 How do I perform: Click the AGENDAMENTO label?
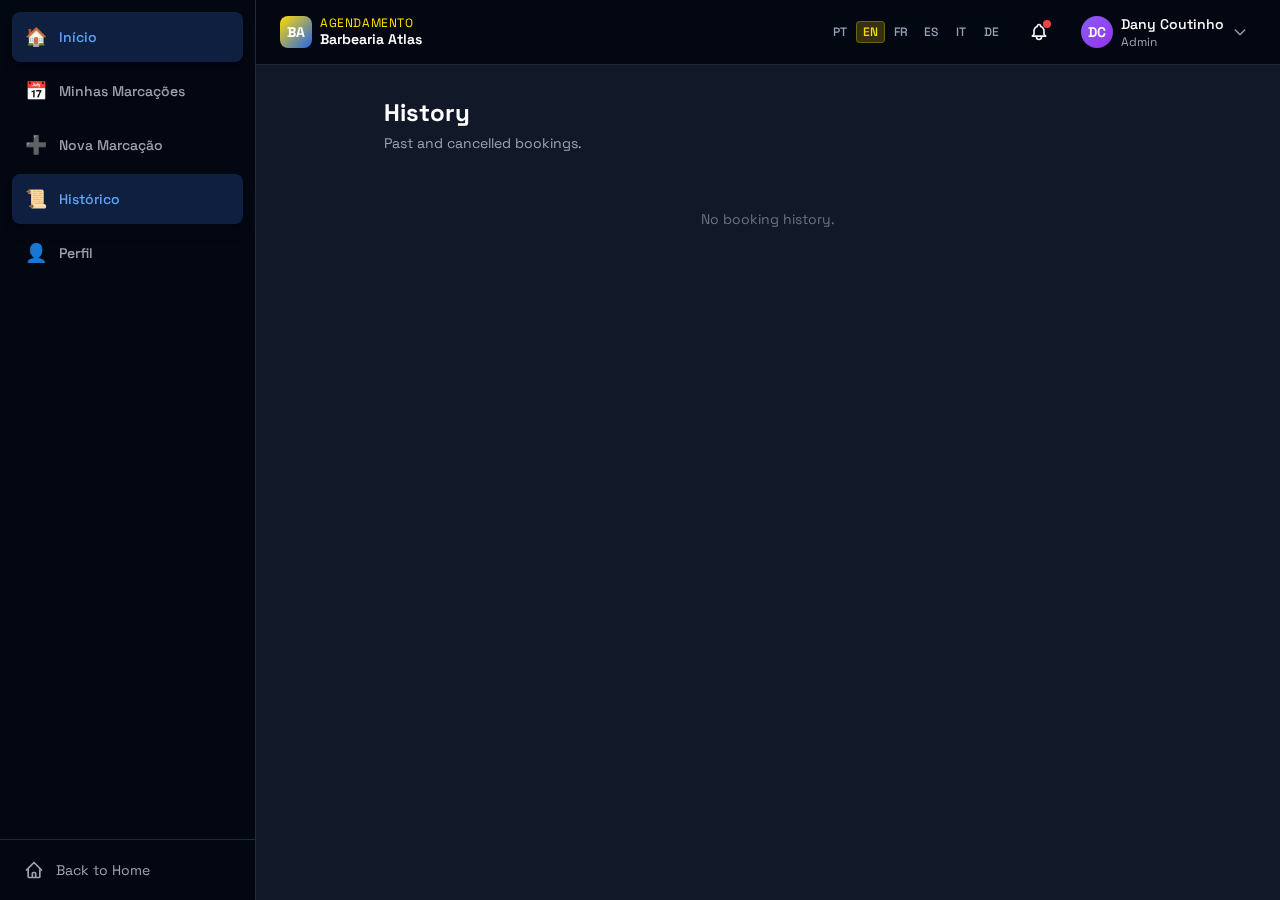click(367, 23)
